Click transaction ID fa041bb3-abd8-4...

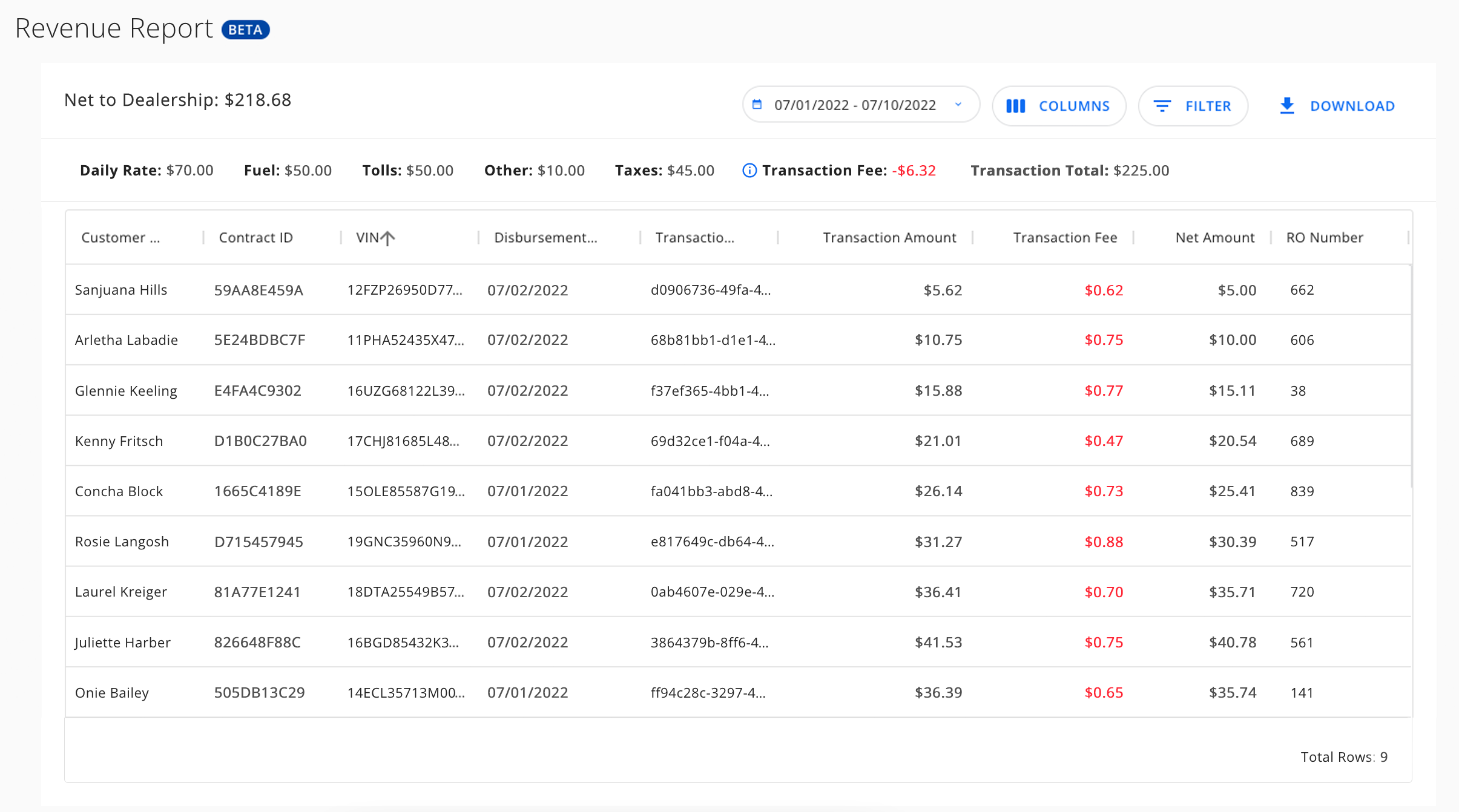tap(712, 491)
